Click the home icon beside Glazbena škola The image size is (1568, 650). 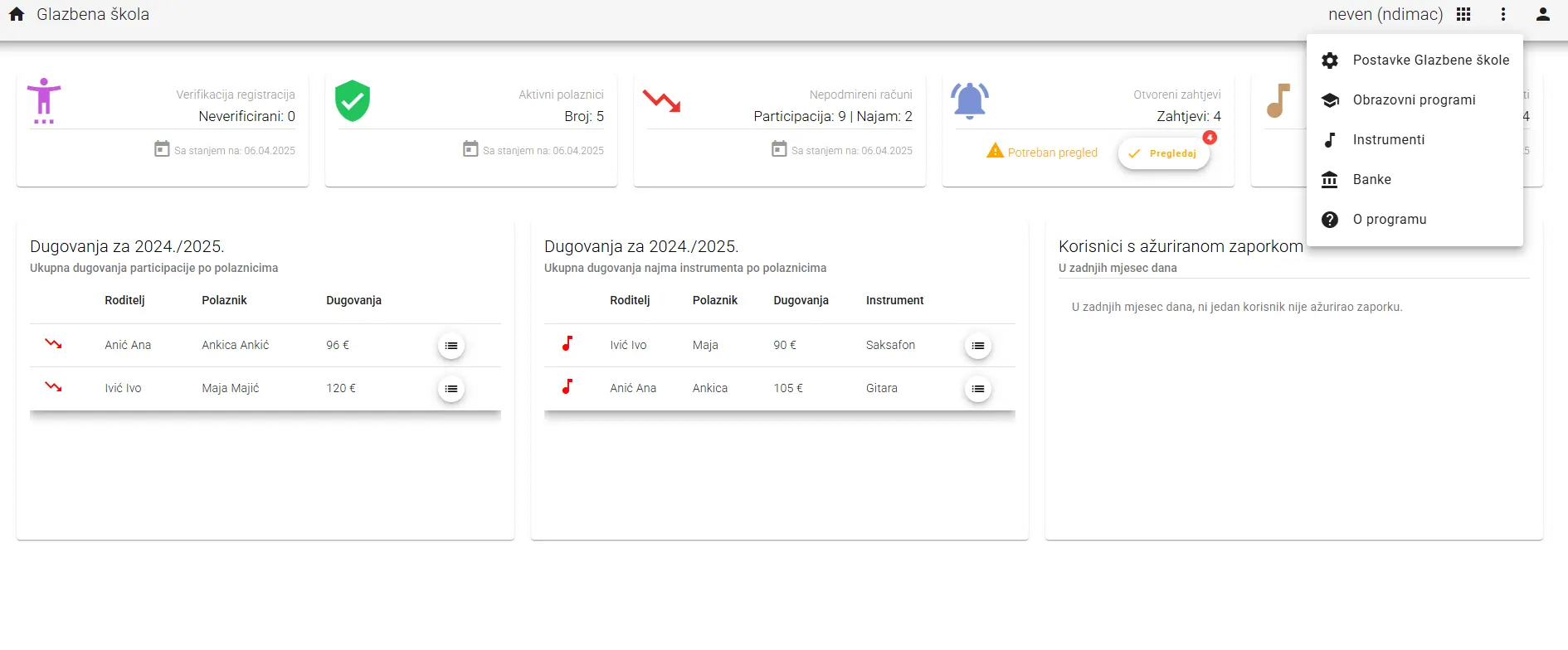17,14
